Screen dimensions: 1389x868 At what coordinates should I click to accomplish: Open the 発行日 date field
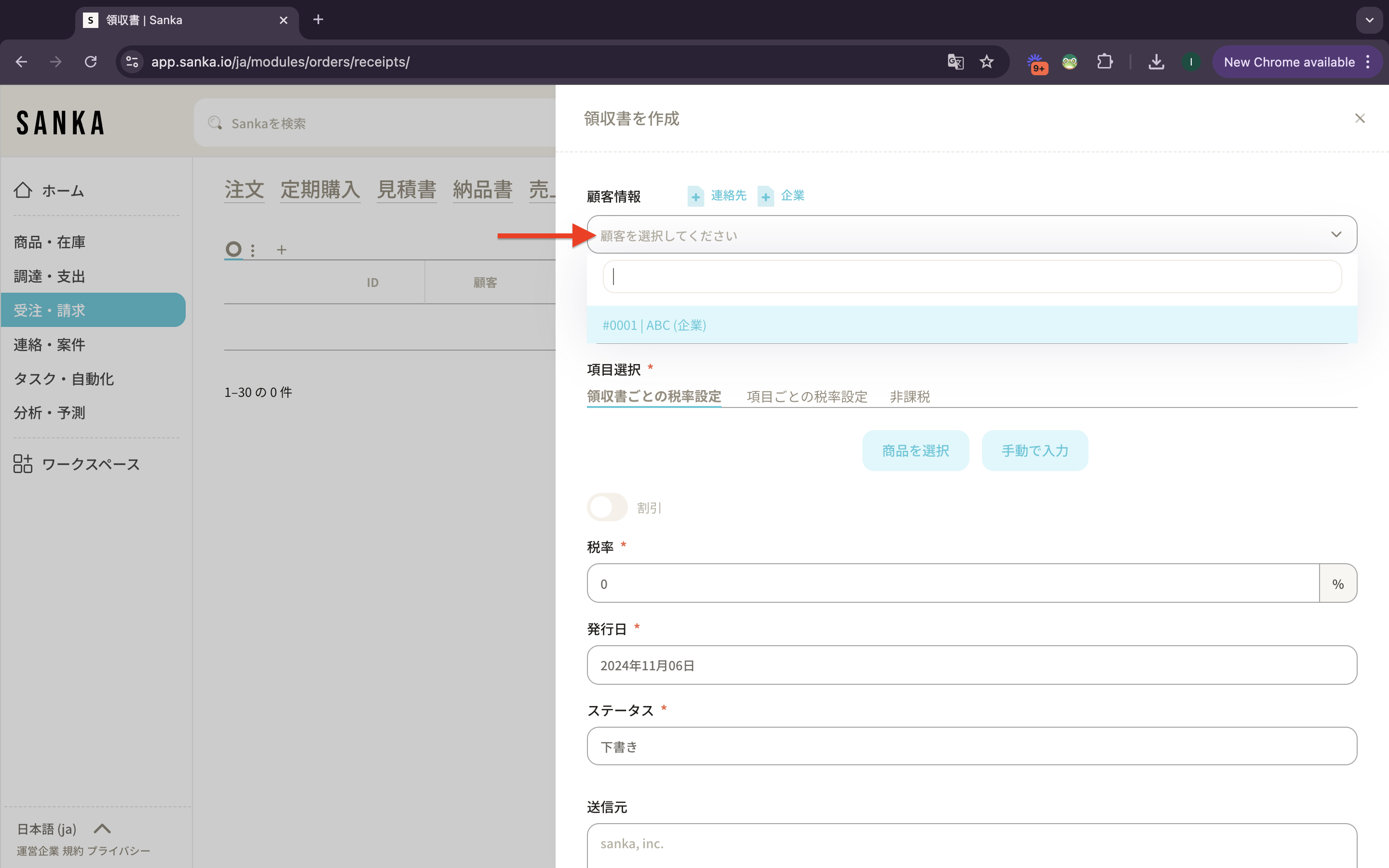[x=972, y=665]
